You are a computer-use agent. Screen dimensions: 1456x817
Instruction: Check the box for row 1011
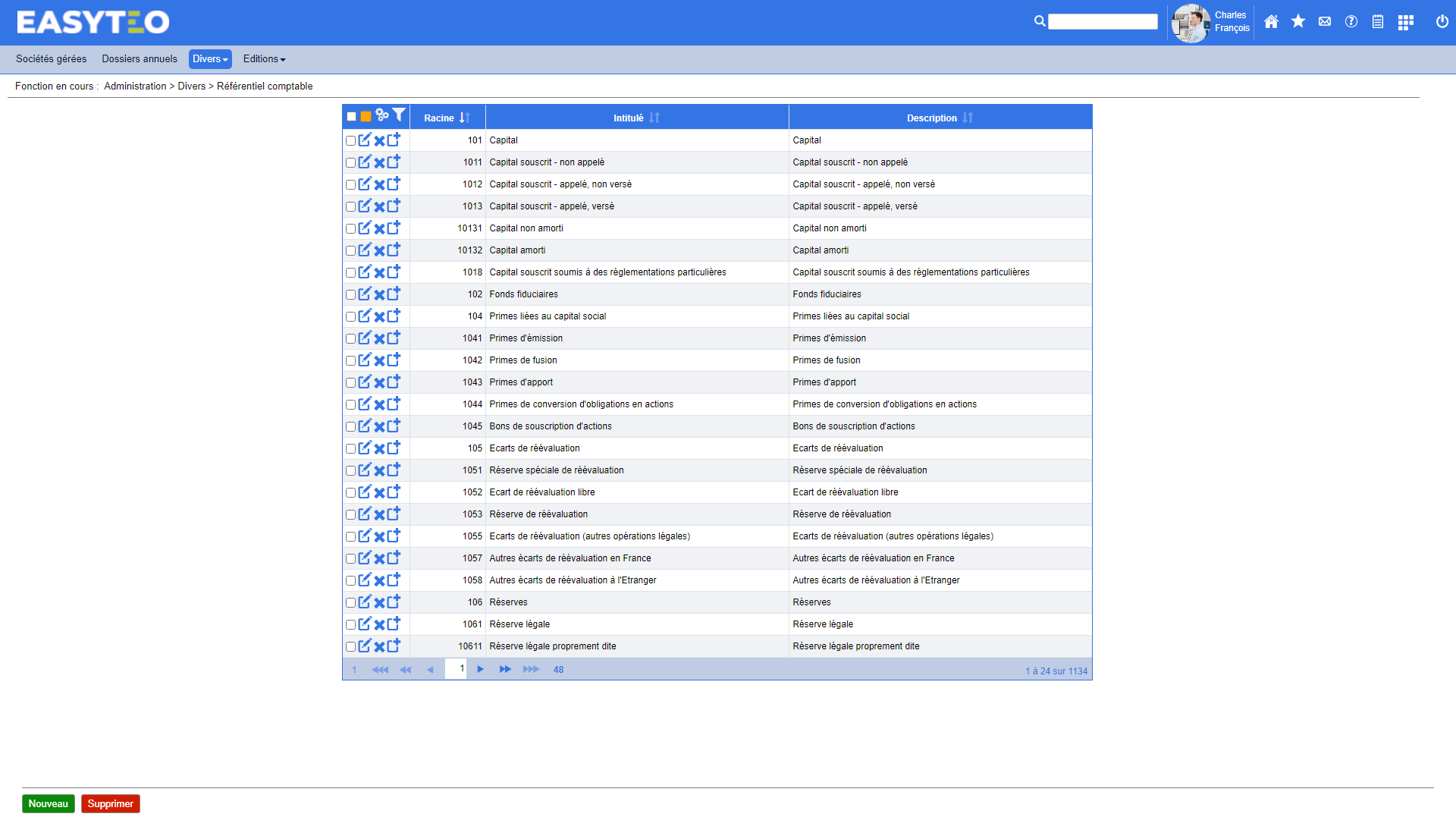(350, 163)
